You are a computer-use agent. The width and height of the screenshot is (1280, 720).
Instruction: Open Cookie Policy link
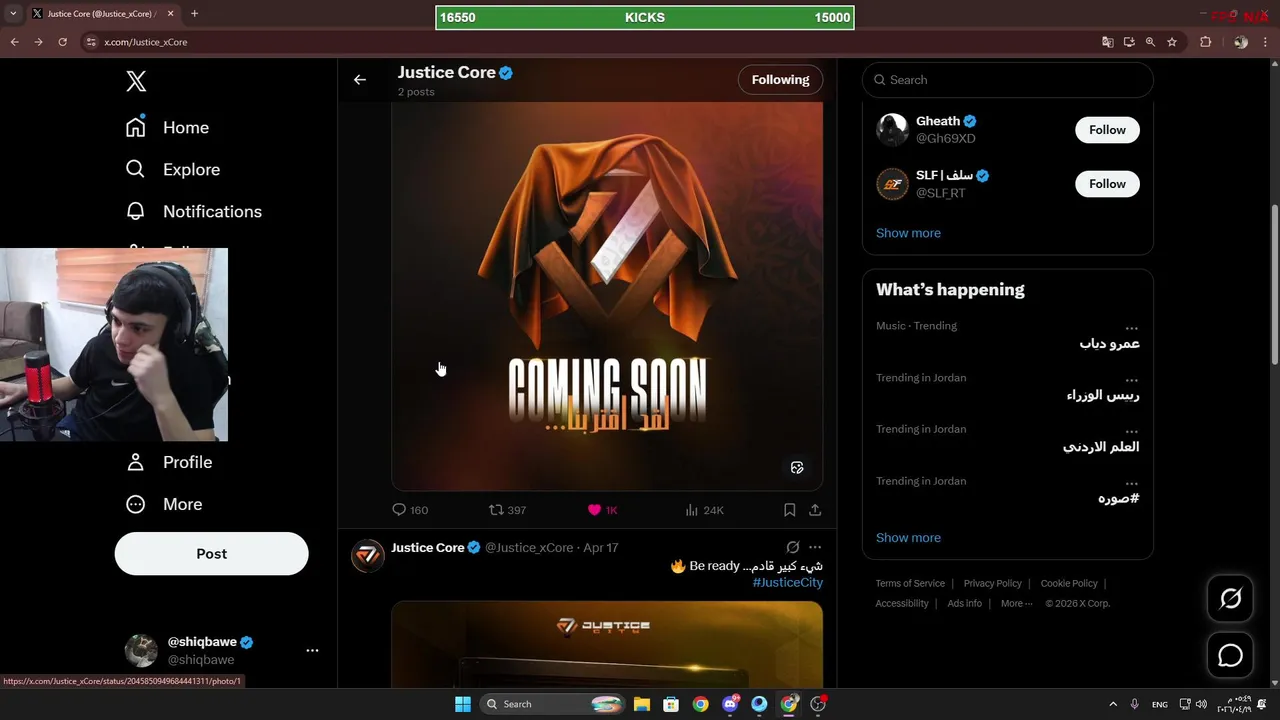(x=1069, y=583)
